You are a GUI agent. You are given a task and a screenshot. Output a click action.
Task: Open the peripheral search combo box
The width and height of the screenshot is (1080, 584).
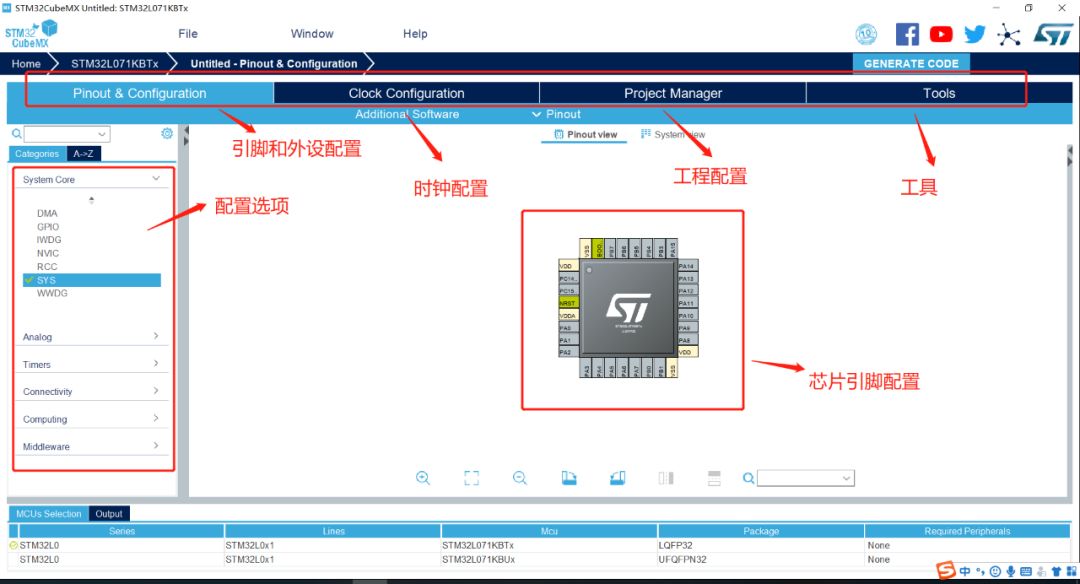coord(67,134)
